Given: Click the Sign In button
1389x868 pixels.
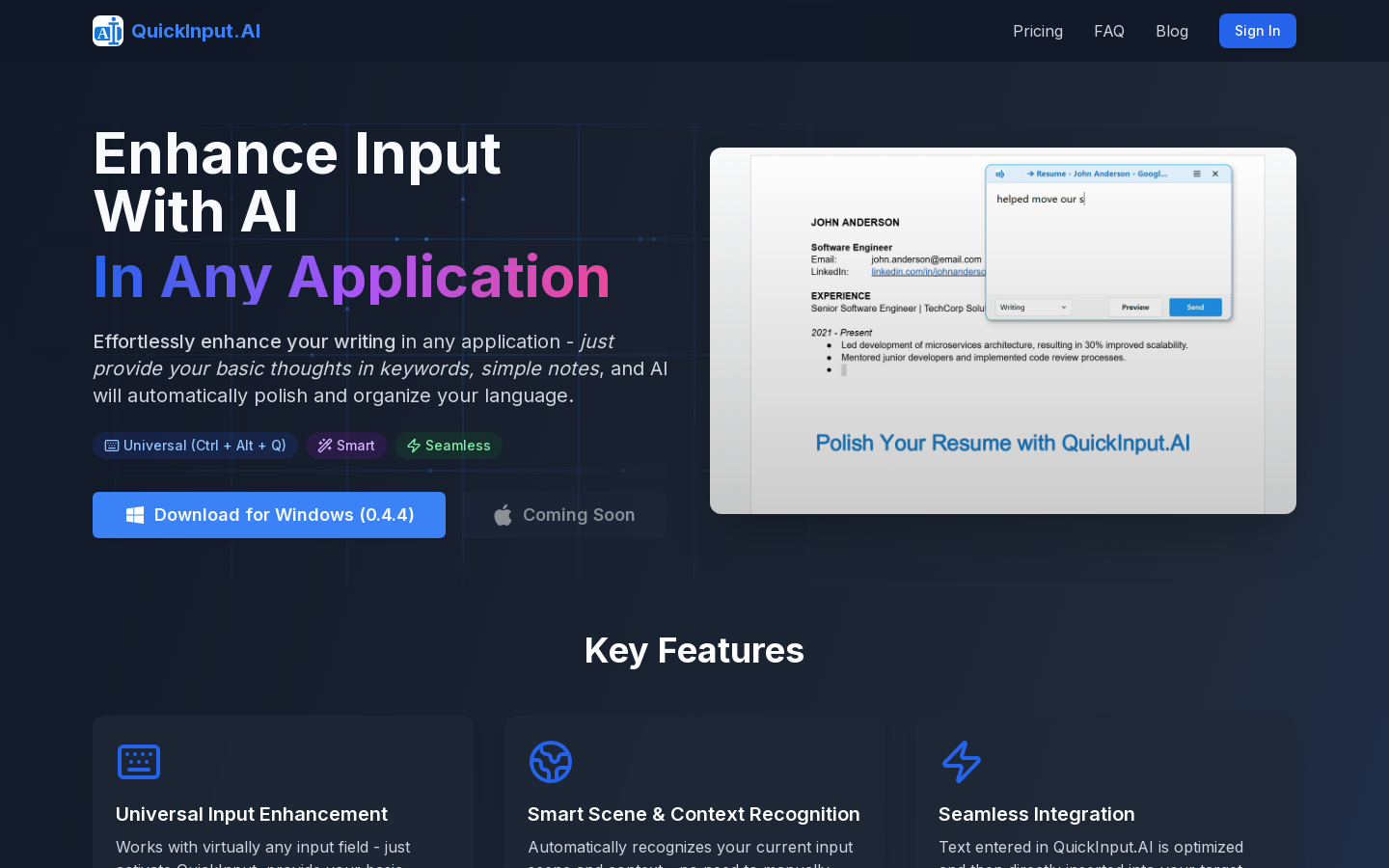Looking at the screenshot, I should [x=1258, y=31].
